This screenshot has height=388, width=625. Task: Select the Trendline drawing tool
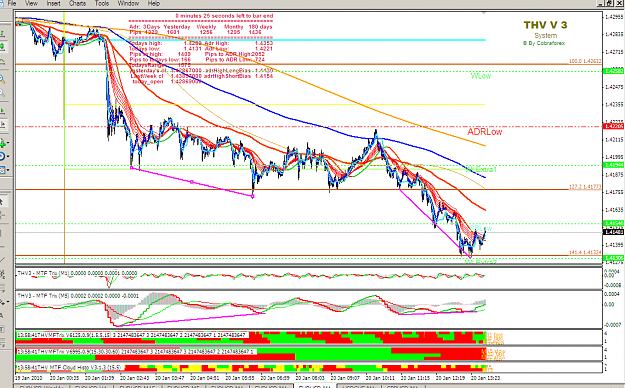pos(2,260)
